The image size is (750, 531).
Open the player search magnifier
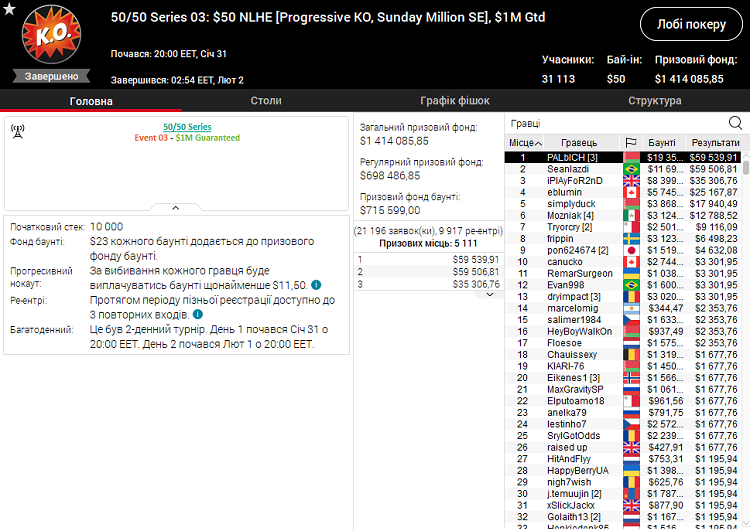[x=736, y=123]
